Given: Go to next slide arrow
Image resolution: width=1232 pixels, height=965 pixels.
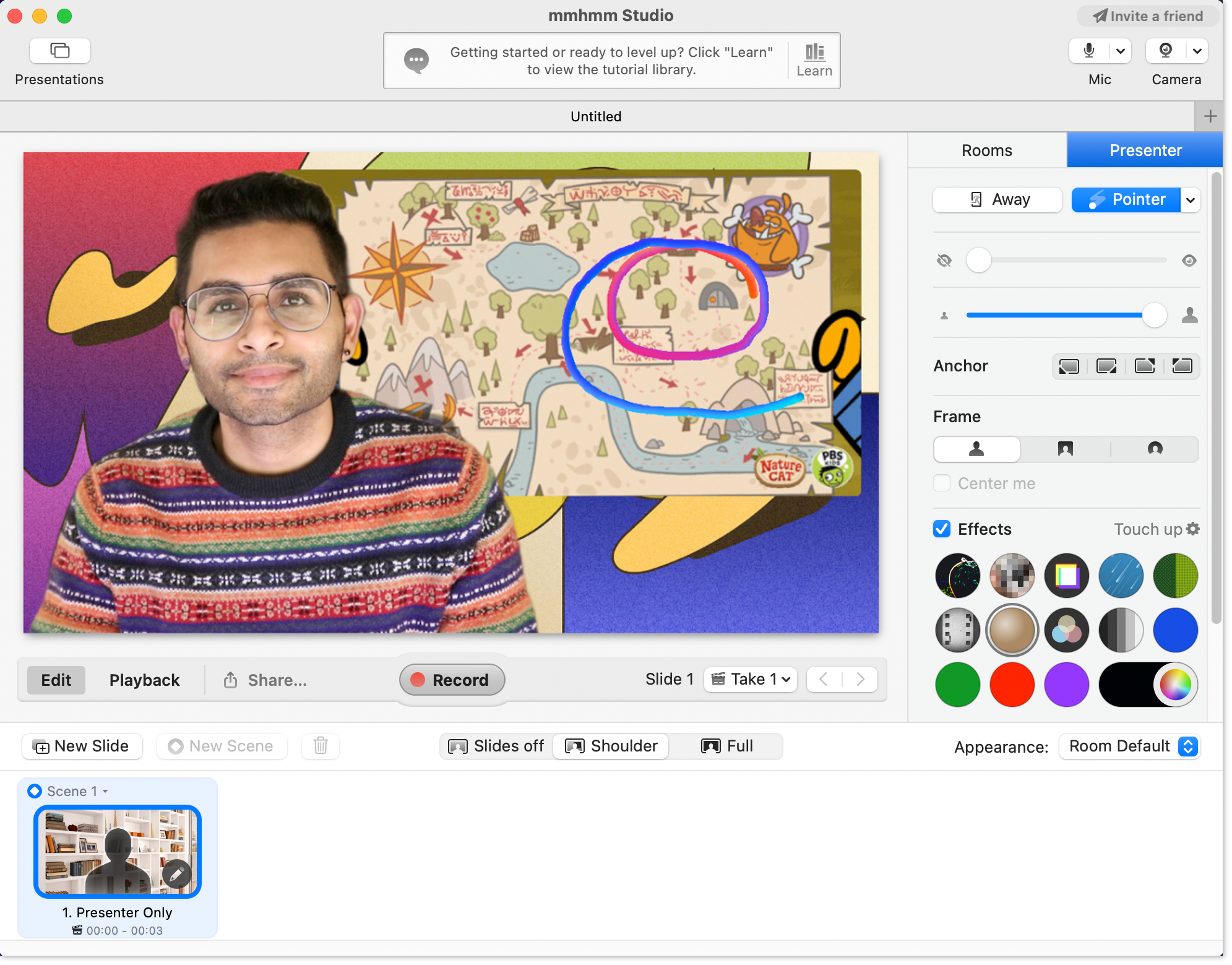Looking at the screenshot, I should (860, 680).
